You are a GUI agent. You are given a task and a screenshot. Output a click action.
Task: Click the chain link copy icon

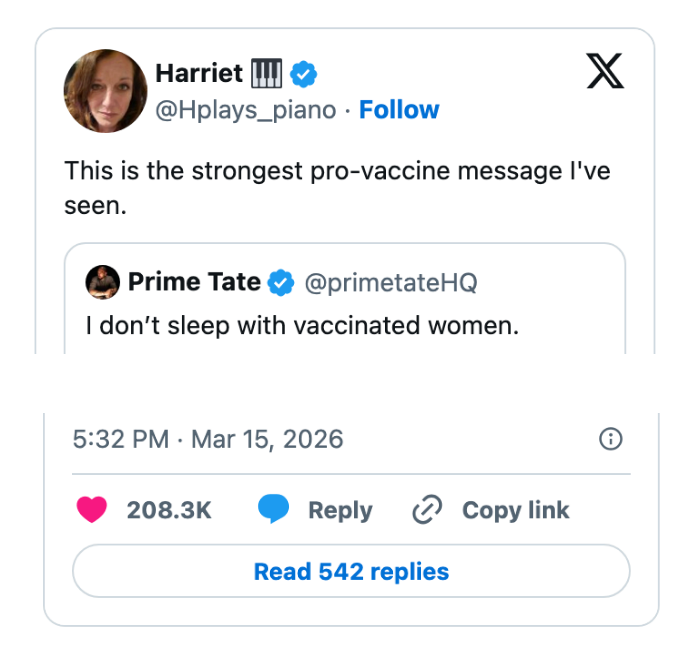(427, 510)
